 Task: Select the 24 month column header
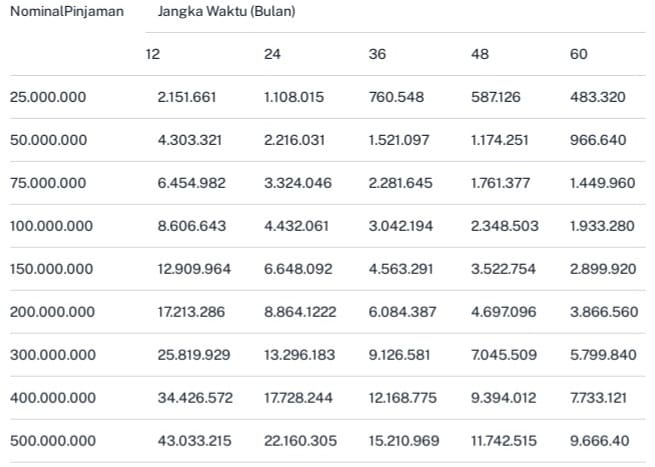(272, 54)
